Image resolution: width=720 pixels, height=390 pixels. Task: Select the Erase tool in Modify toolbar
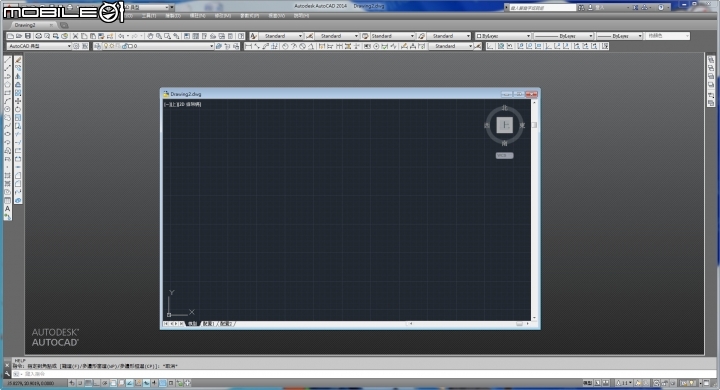click(18, 60)
